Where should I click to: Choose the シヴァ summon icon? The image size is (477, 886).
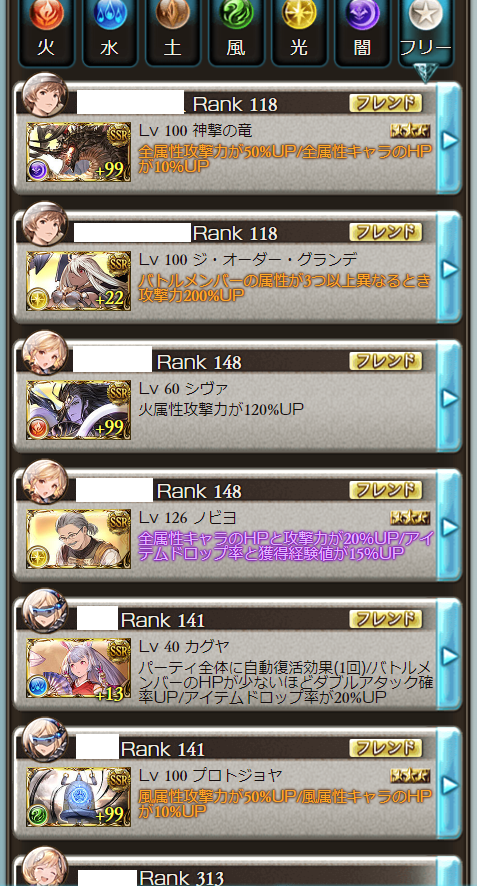(79, 410)
